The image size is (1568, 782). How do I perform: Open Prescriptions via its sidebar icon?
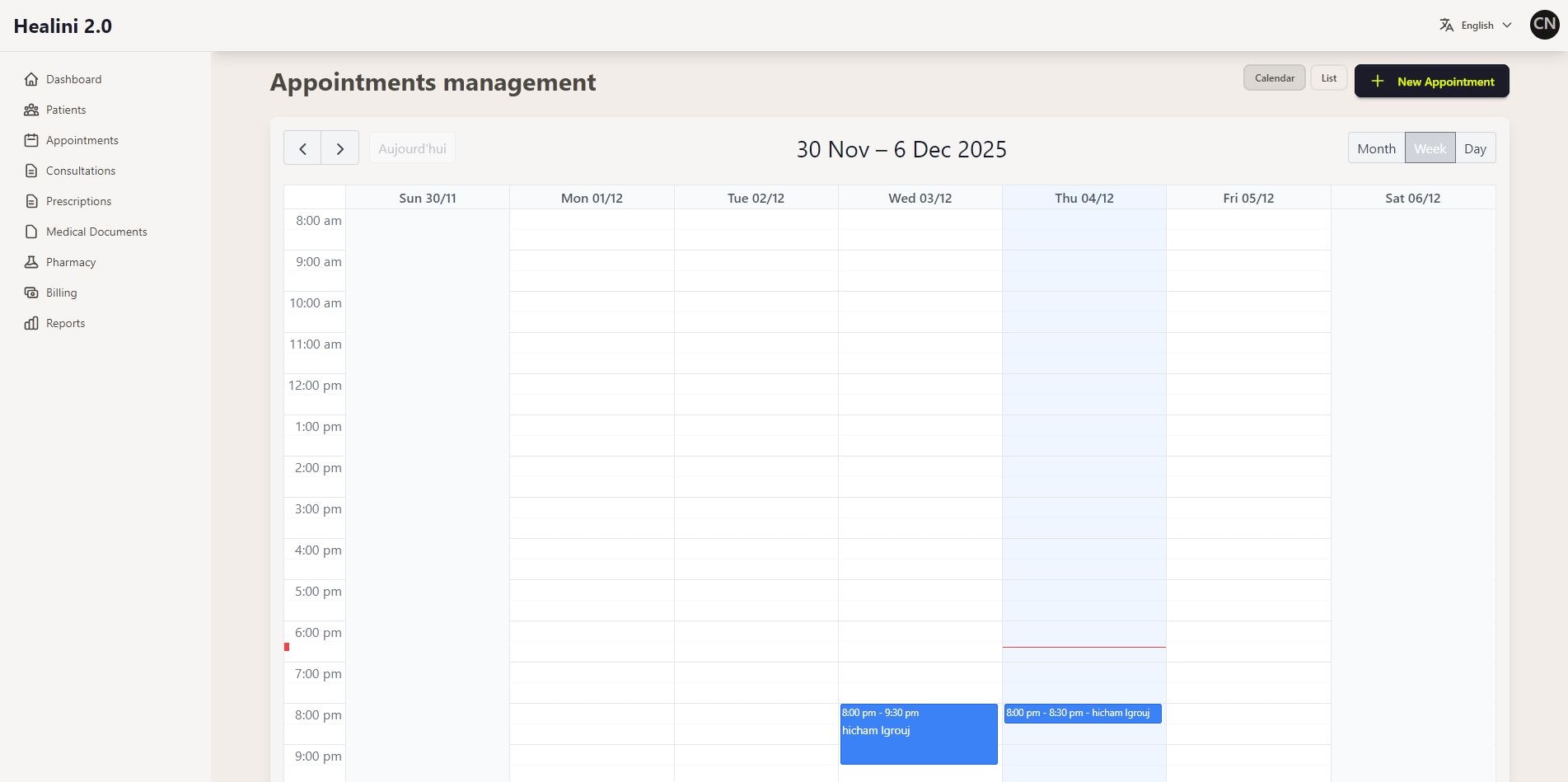pyautogui.click(x=31, y=201)
